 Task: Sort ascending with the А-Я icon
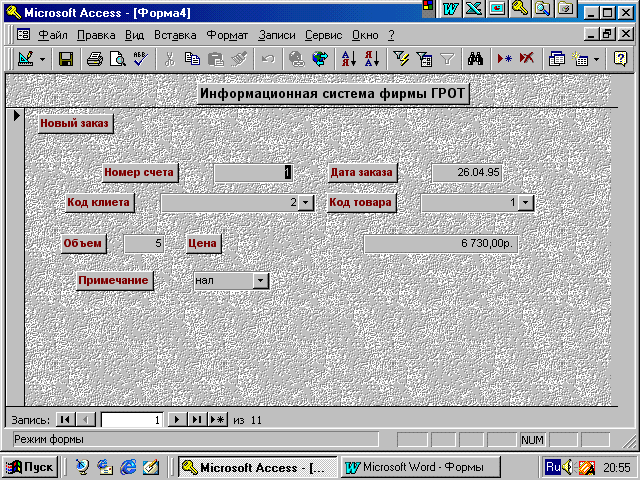[x=349, y=60]
